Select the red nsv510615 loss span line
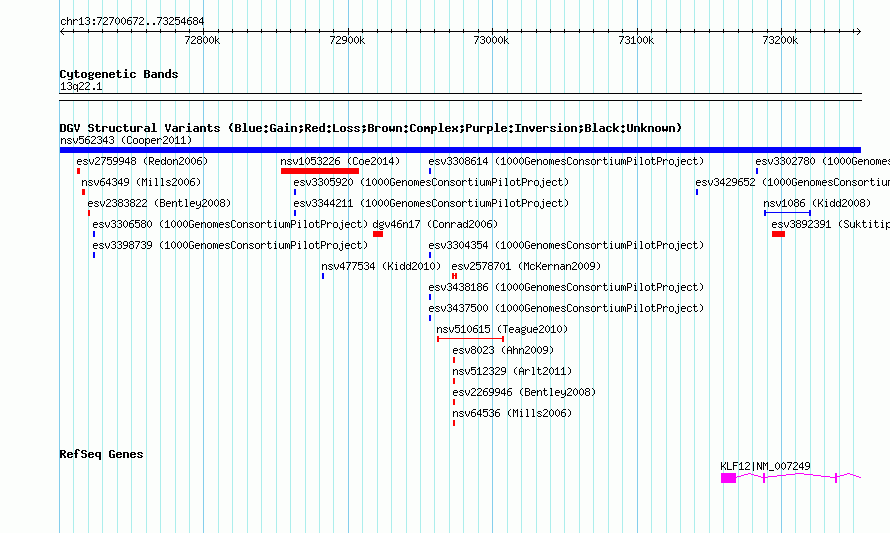890x533 pixels. (x=471, y=339)
